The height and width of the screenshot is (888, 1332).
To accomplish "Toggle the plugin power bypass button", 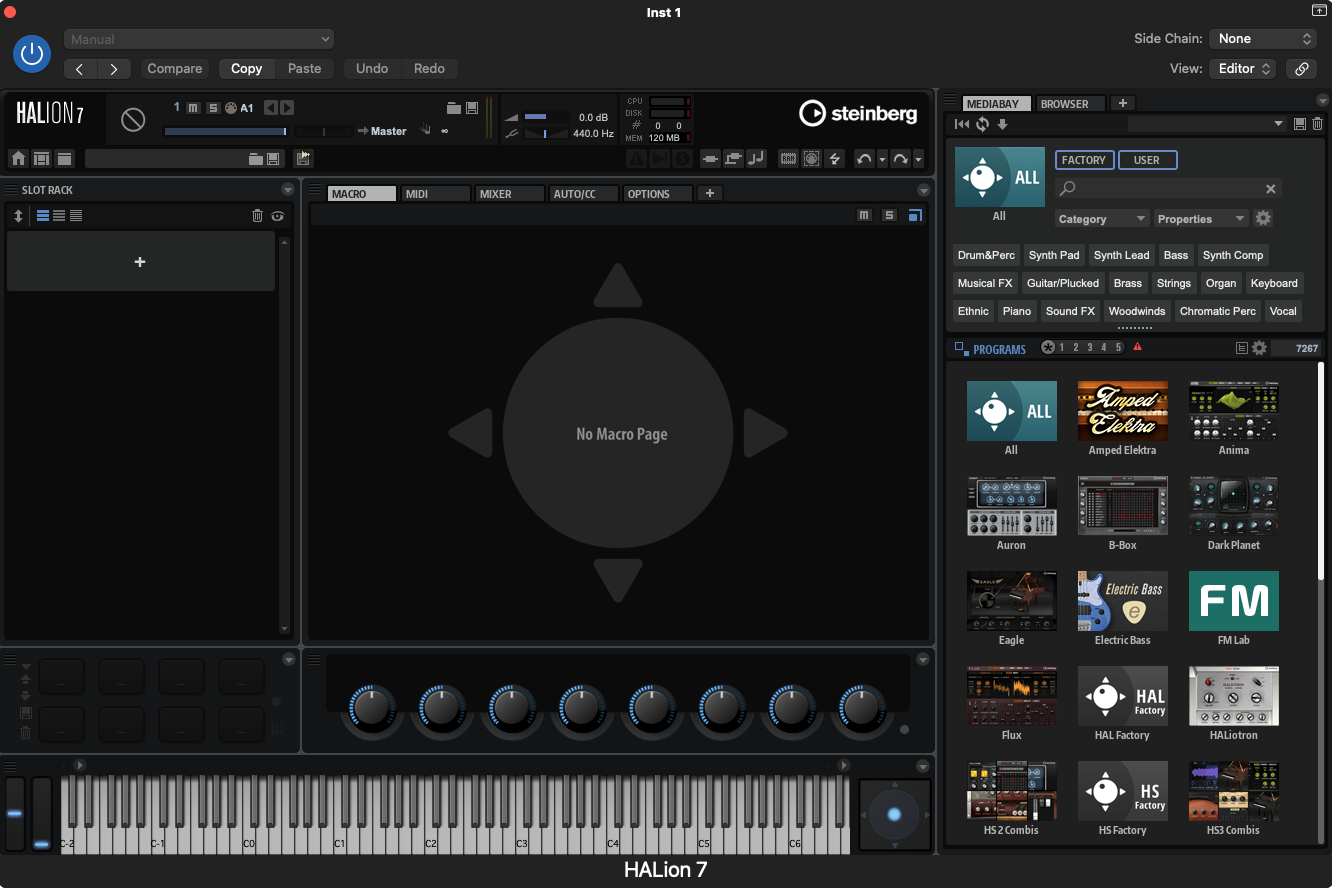I will pos(32,53).
